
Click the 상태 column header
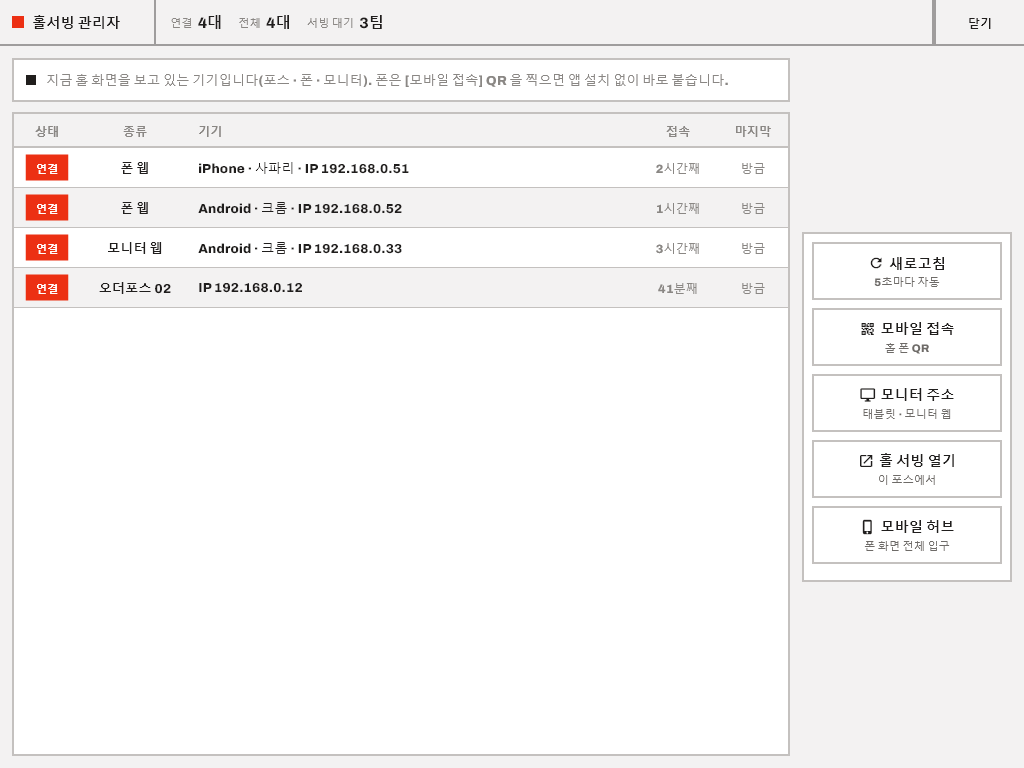click(x=47, y=131)
